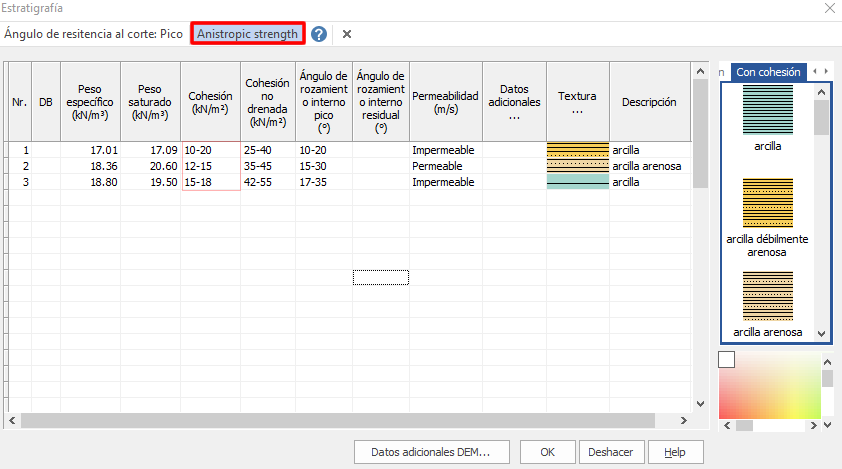The width and height of the screenshot is (842, 469).
Task: Choose the arcilla débilmente arenosa texture
Action: click(x=768, y=203)
